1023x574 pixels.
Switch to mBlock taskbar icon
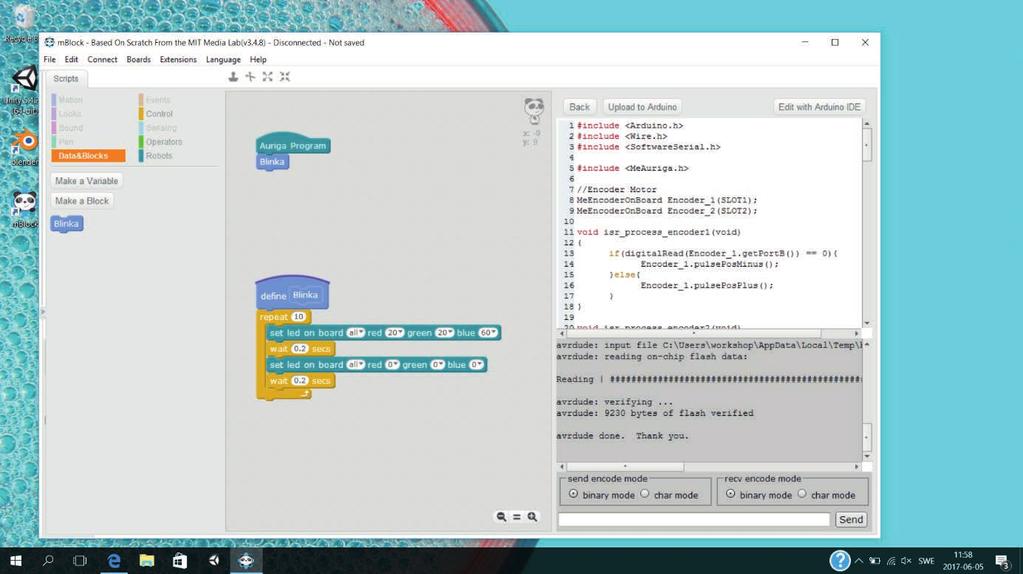point(246,560)
